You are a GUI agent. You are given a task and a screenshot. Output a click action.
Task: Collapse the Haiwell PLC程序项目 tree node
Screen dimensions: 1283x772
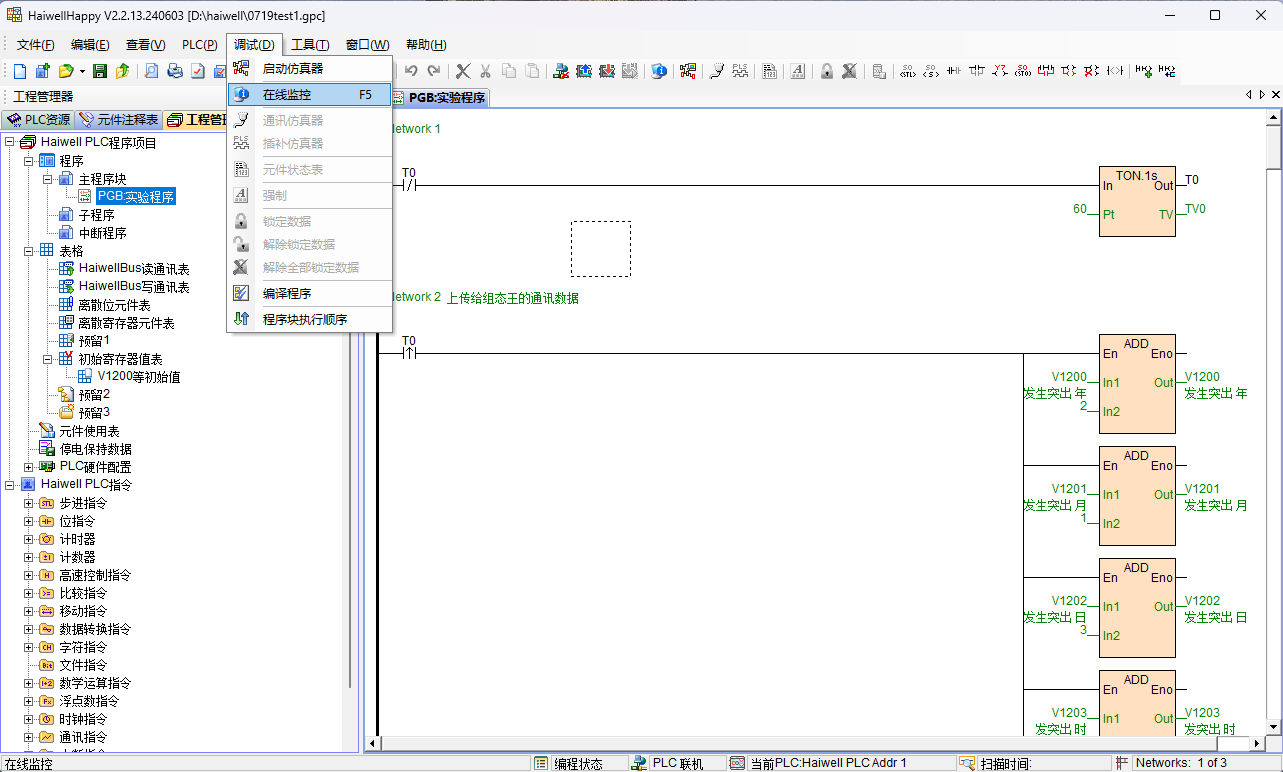click(x=9, y=143)
